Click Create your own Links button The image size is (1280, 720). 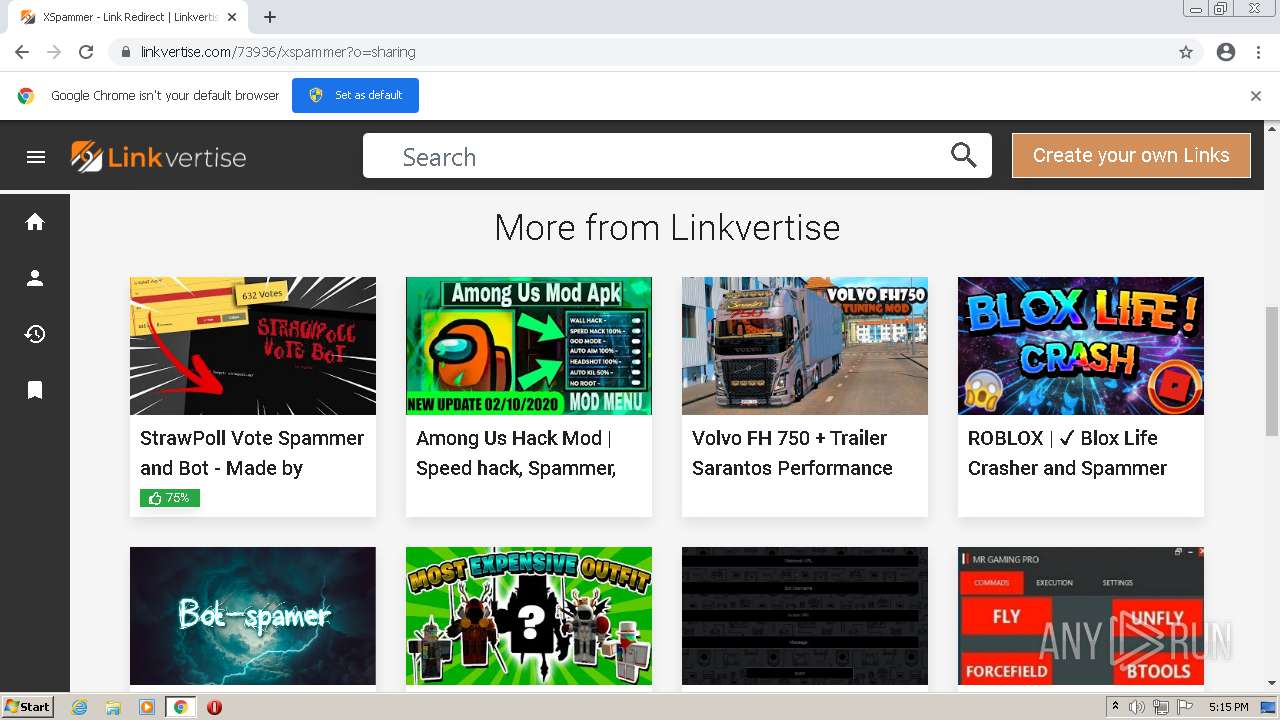(1131, 155)
